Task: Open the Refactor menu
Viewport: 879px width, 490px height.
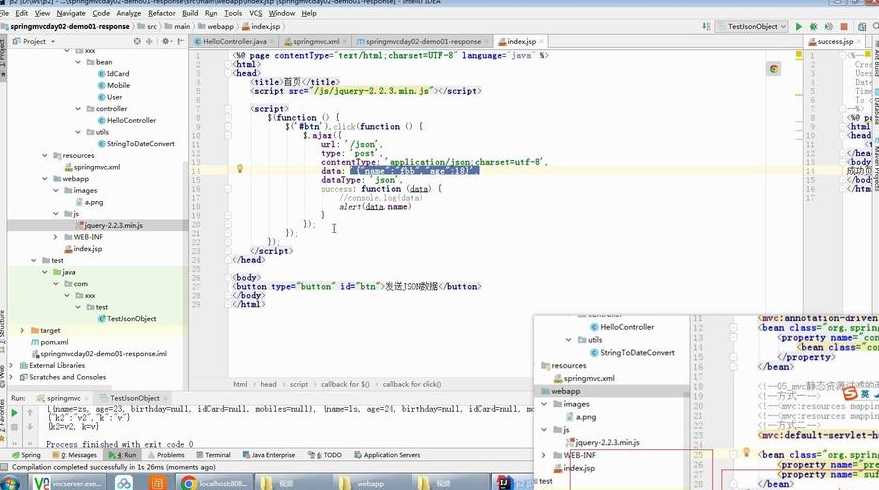Action: click(x=161, y=13)
